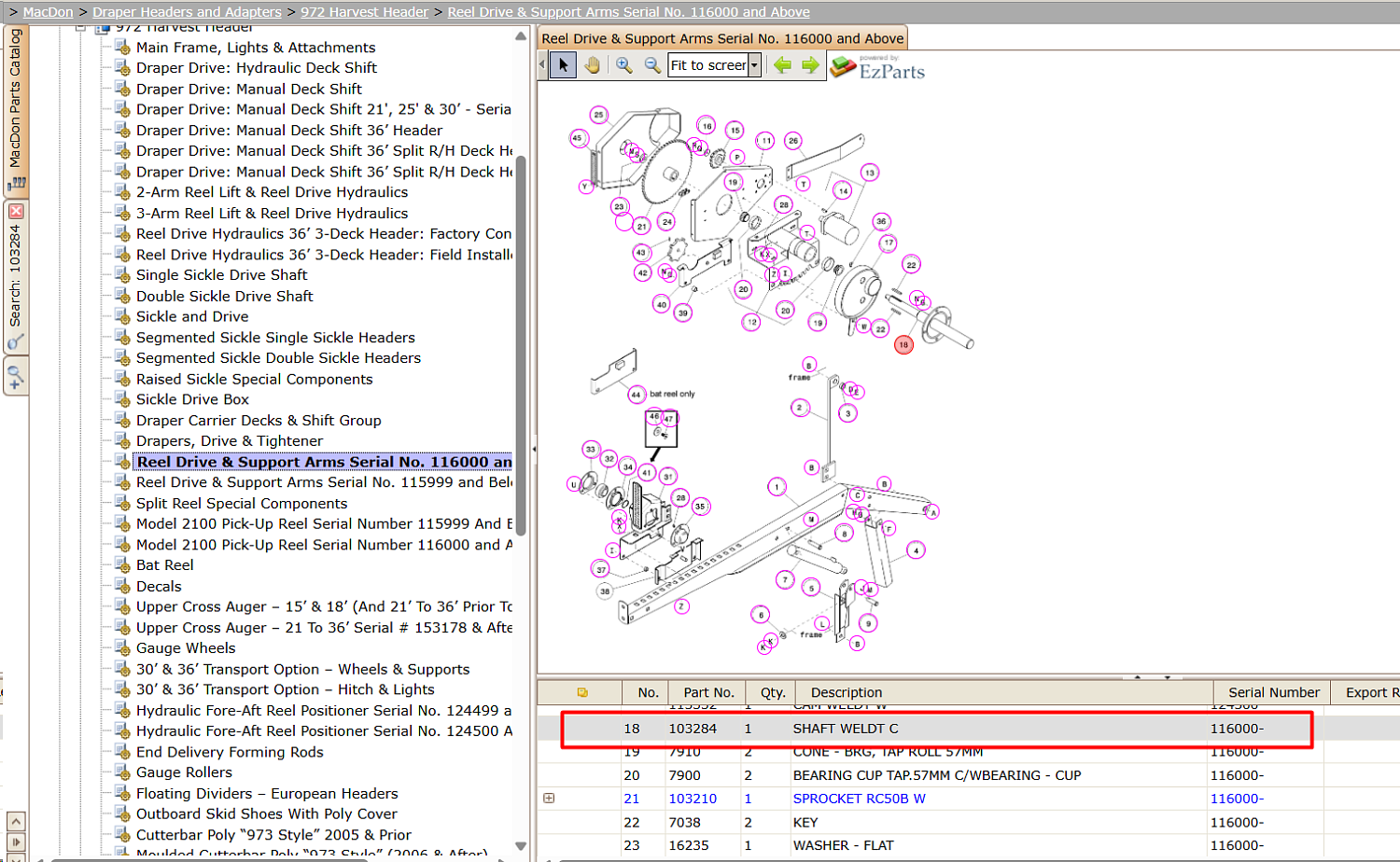1400x862 pixels.
Task: Go to next page with green right arrow
Action: coord(810,65)
